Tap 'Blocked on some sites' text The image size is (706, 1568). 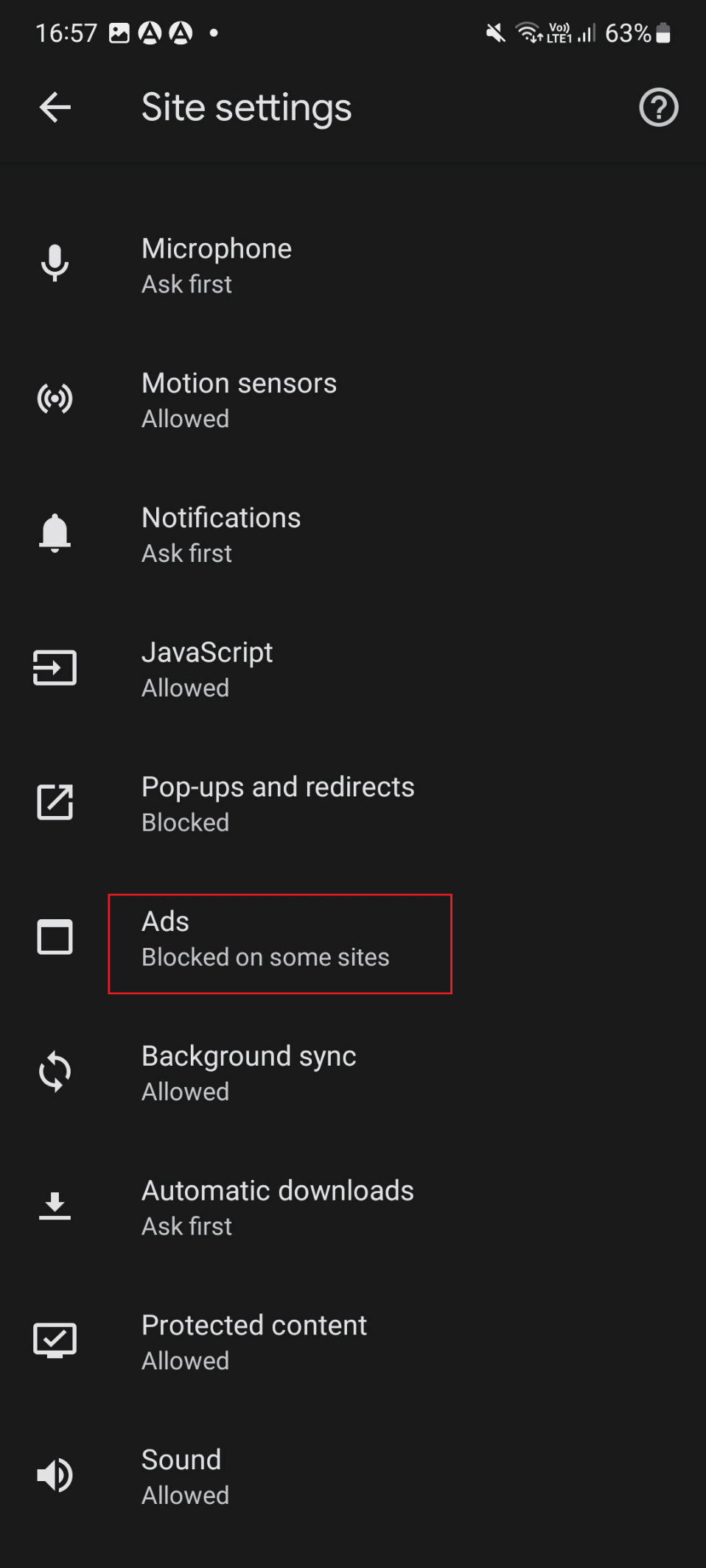[x=265, y=957]
